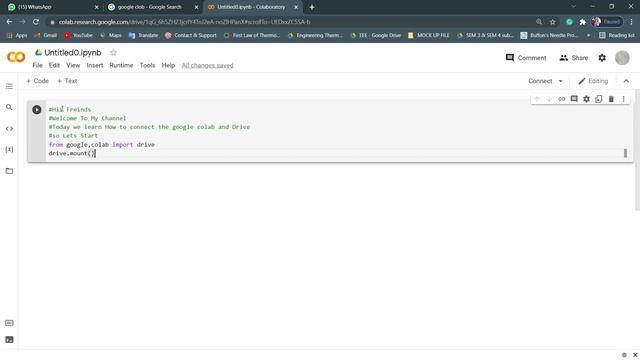Copy link to cell
Image resolution: width=640 pixels, height=360 pixels.
point(562,99)
